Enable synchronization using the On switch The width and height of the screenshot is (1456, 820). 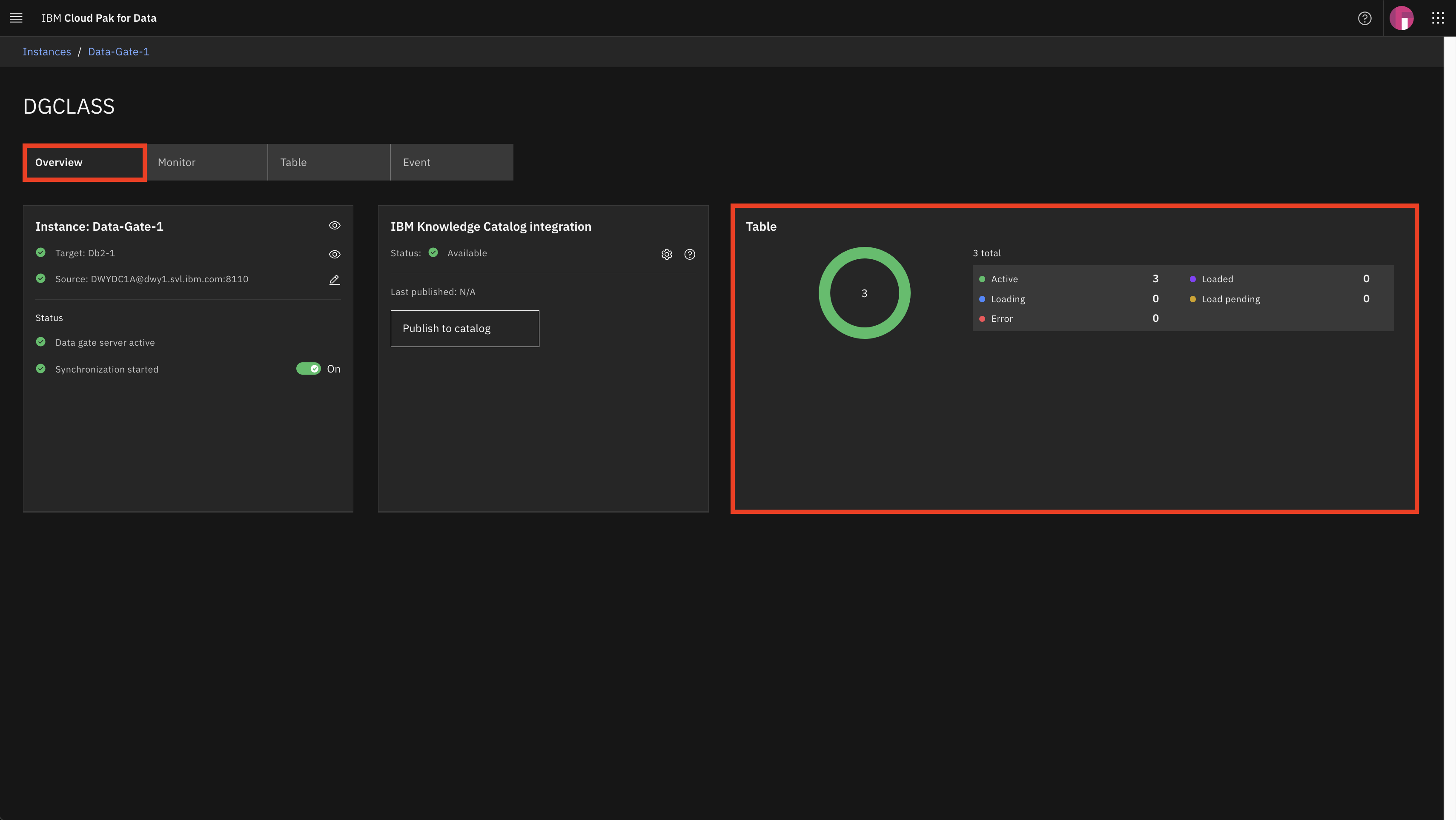[x=310, y=368]
